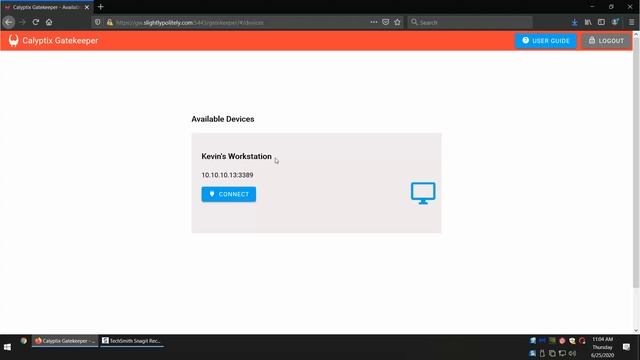The image size is (640, 360).
Task: Click the red circular tray icon
Action: click(562, 341)
